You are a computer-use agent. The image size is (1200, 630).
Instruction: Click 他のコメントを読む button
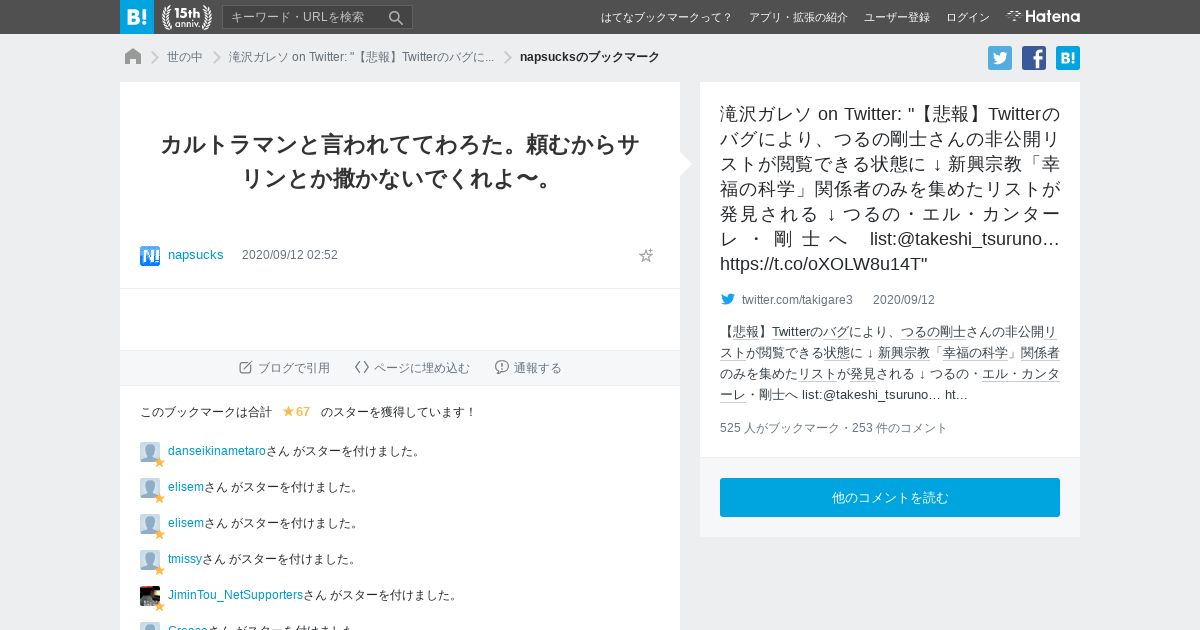click(890, 497)
